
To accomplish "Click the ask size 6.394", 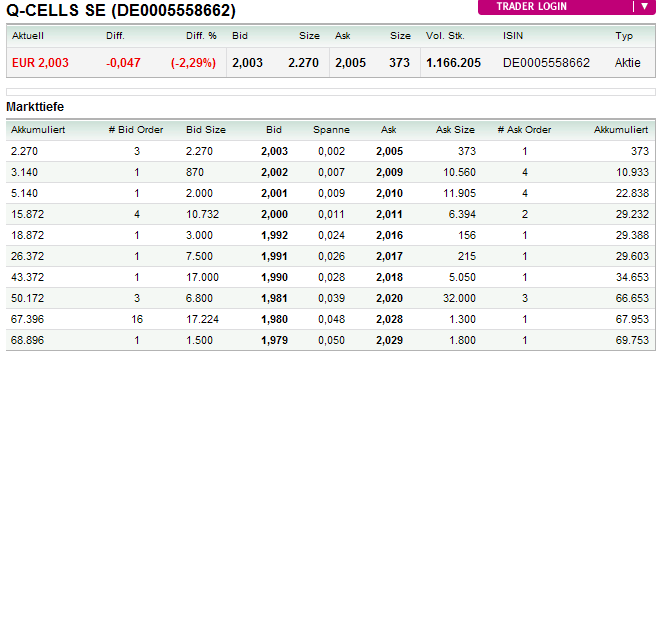I will [x=462, y=214].
